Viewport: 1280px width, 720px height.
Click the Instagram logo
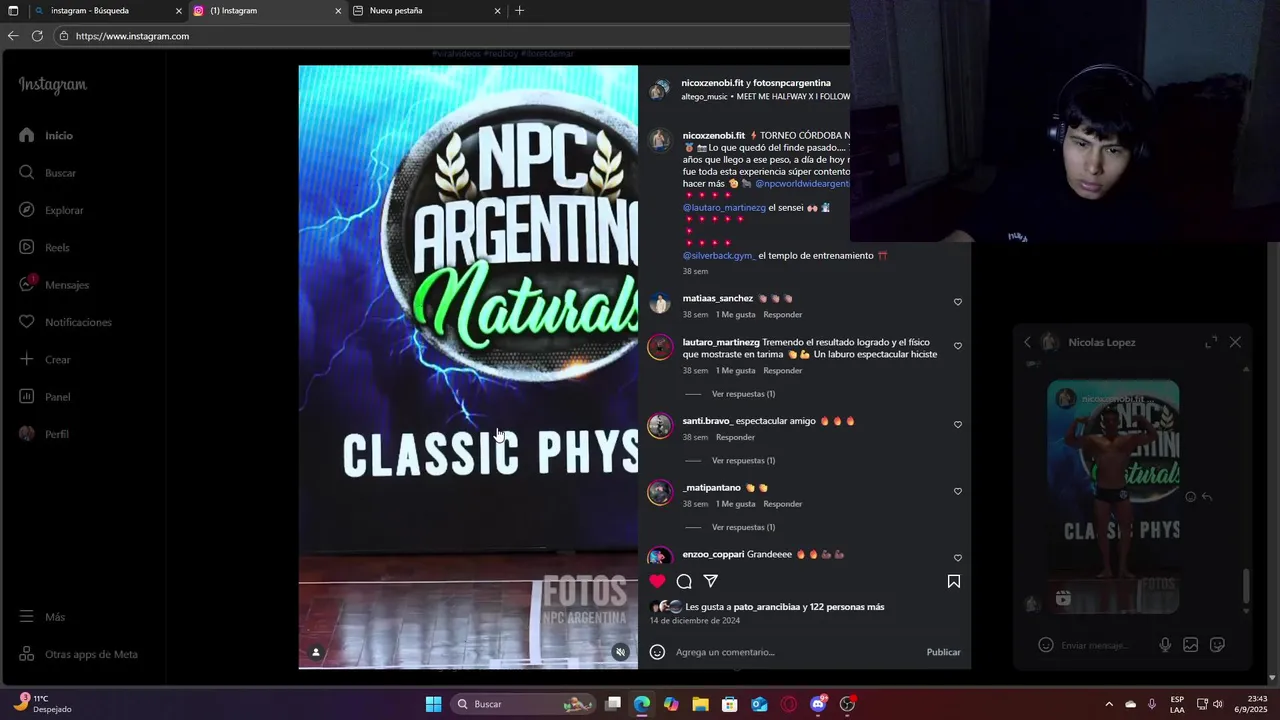[53, 85]
